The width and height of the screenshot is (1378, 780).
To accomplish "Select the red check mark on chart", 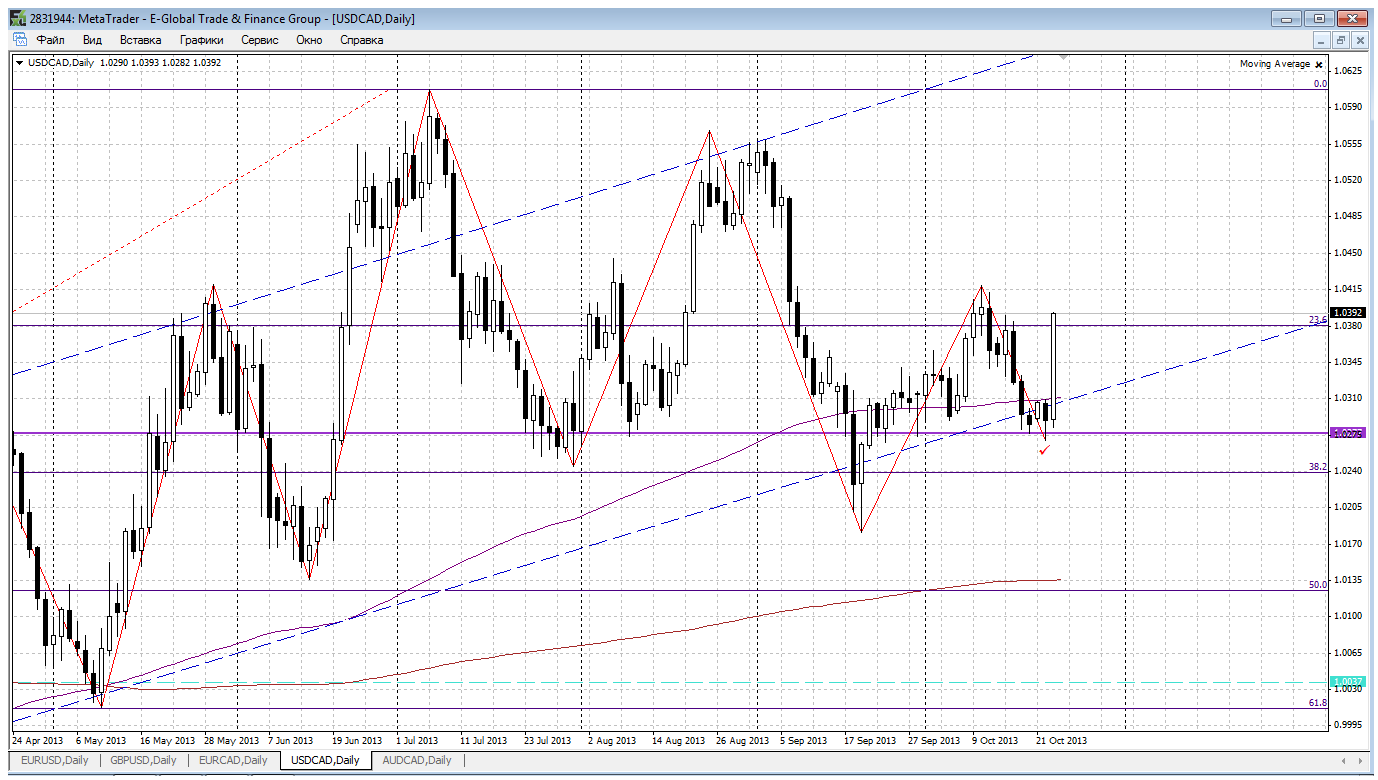I will [x=1045, y=450].
